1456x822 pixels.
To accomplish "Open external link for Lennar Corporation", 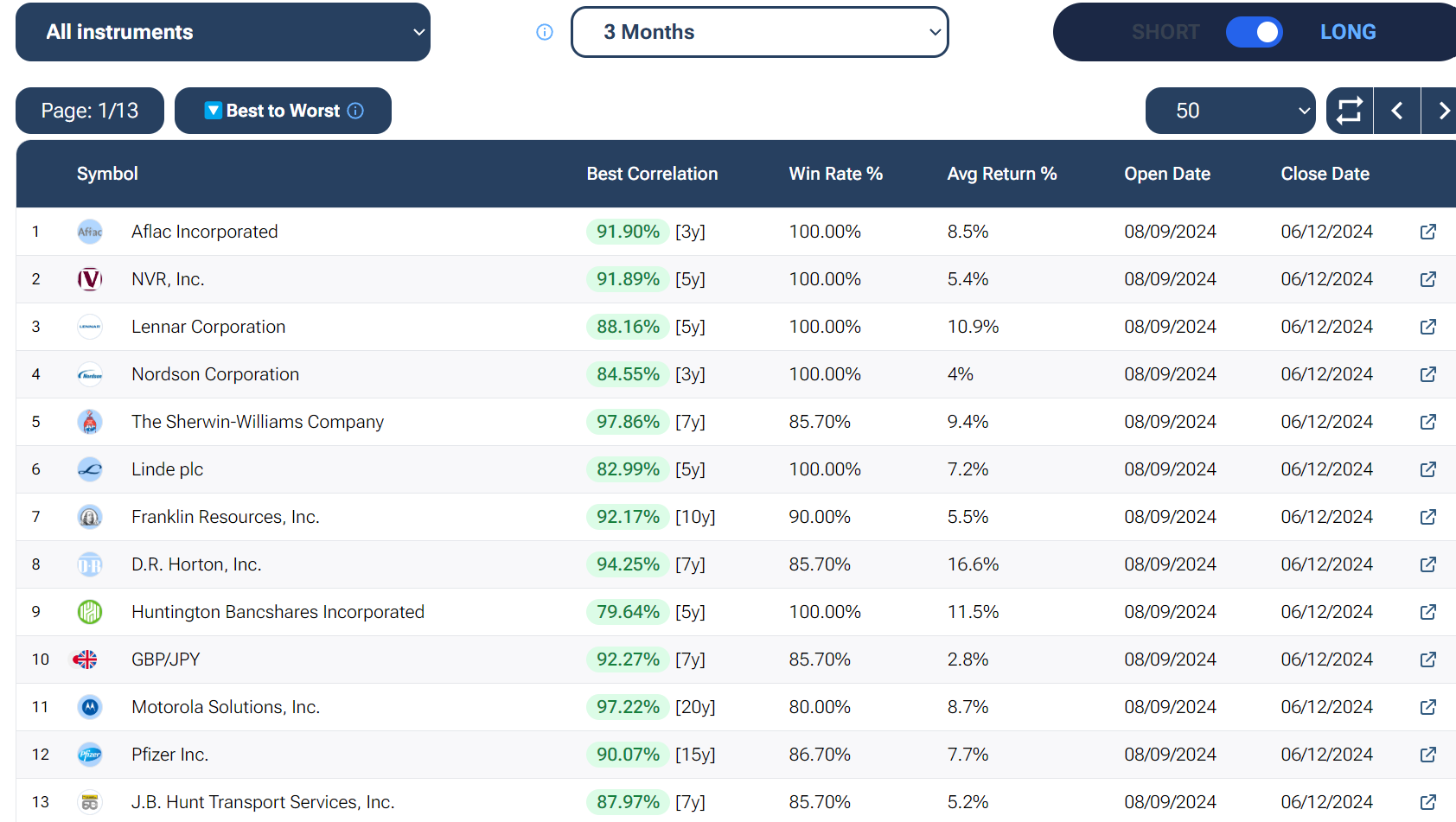I will (x=1428, y=327).
